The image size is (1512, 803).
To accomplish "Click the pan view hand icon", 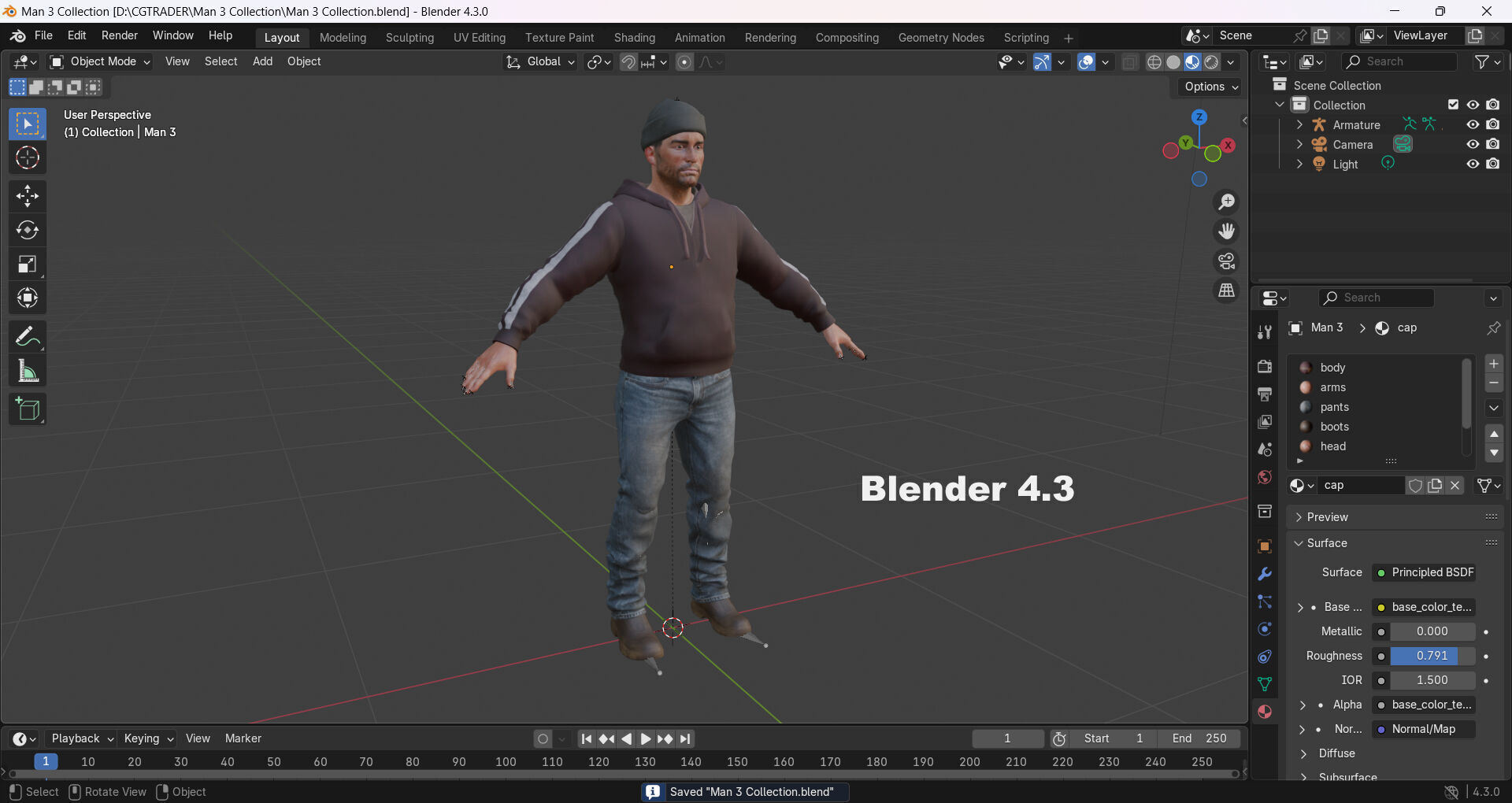I will [1226, 231].
